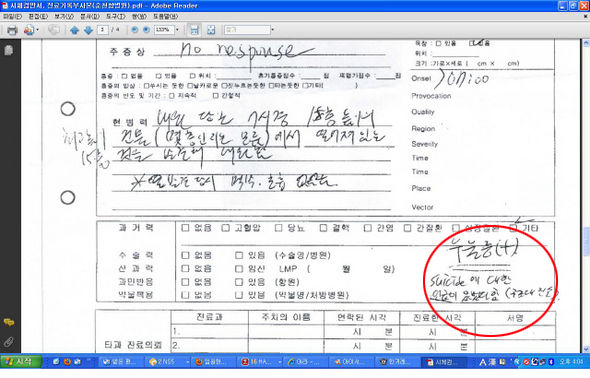Go to previous page with up arrow
Viewport: 590px width, 378px height.
coord(75,30)
